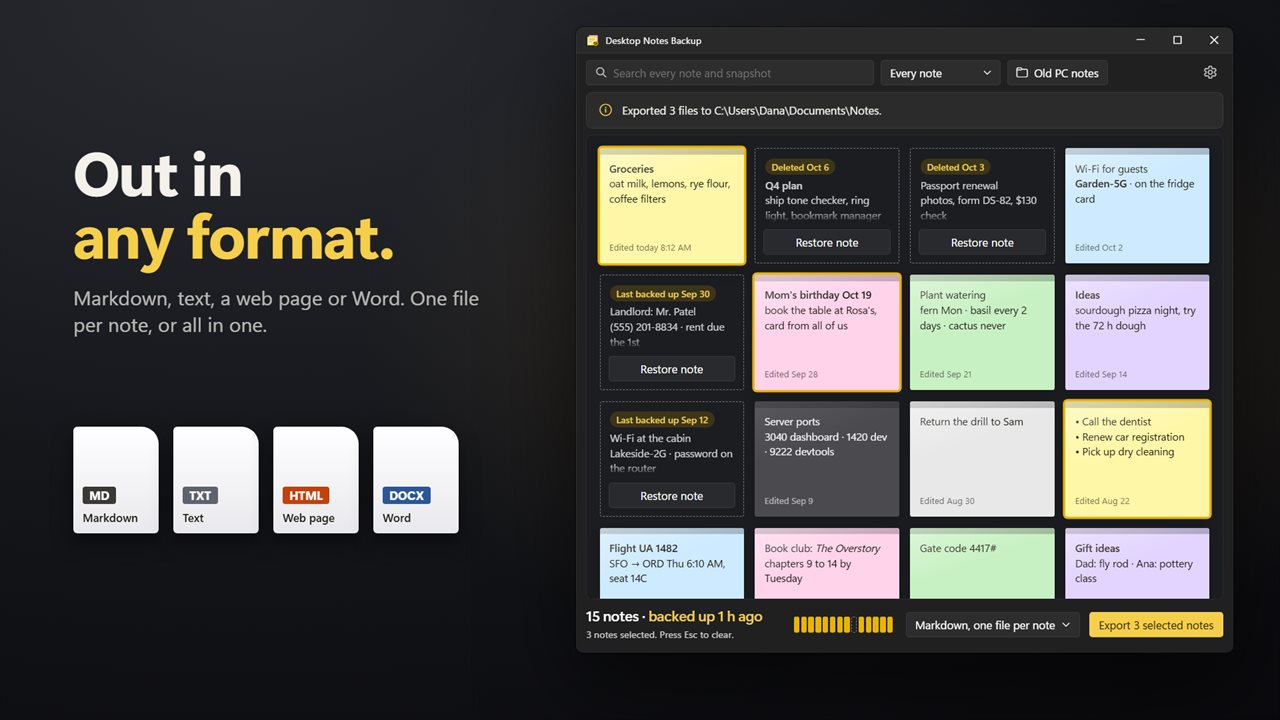This screenshot has width=1280, height=720.
Task: Deselect the pink Mom's birthday note
Action: (x=827, y=332)
